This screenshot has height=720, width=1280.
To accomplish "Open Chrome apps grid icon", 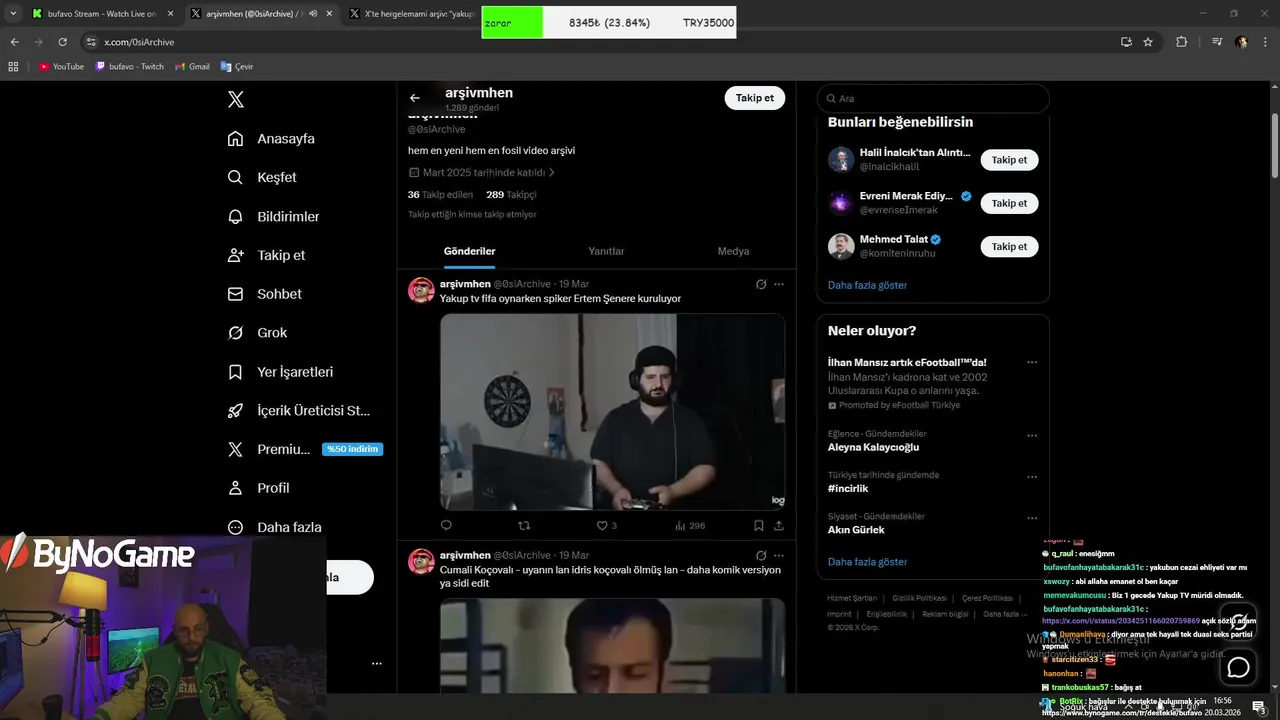I will (x=13, y=66).
